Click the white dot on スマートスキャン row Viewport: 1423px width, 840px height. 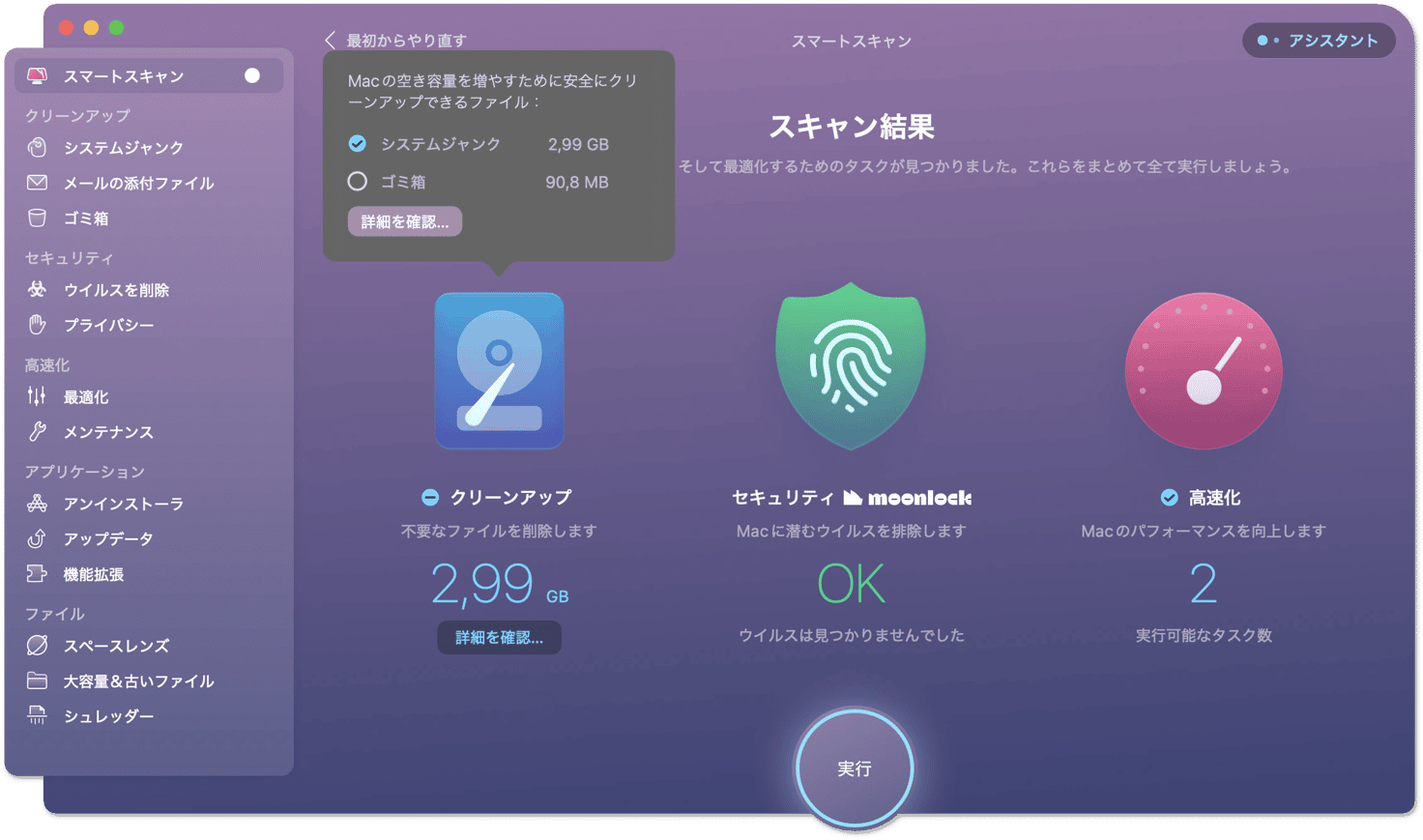[x=252, y=75]
